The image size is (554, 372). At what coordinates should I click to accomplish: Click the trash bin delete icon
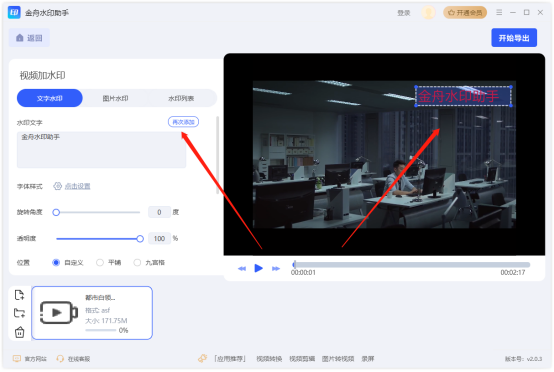tap(19, 332)
